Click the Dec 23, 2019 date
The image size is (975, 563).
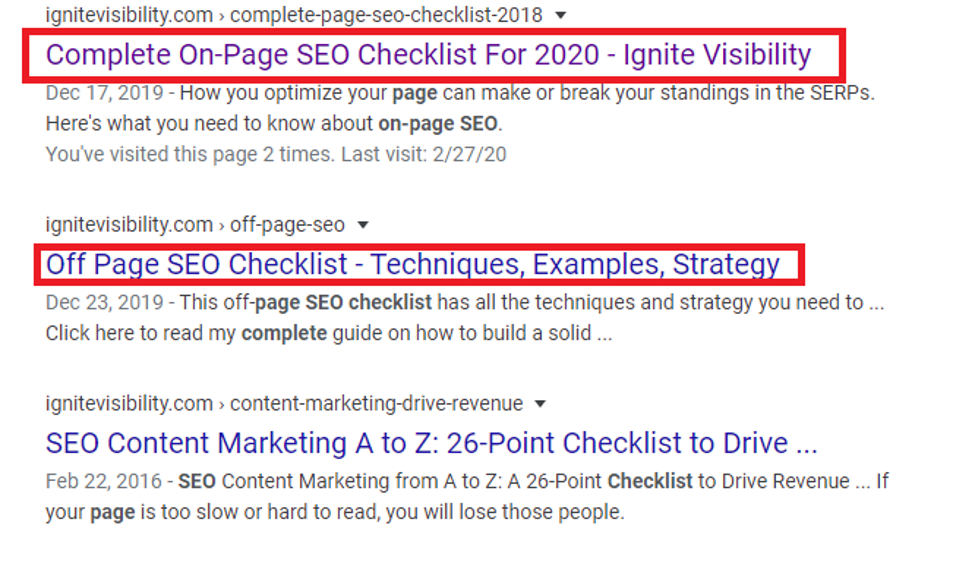point(98,303)
